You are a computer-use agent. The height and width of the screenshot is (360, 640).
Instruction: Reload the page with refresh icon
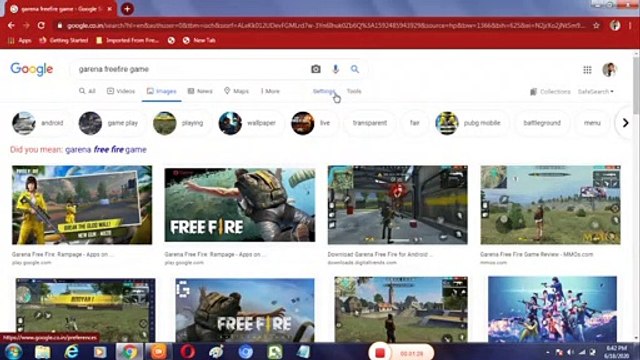click(41, 26)
